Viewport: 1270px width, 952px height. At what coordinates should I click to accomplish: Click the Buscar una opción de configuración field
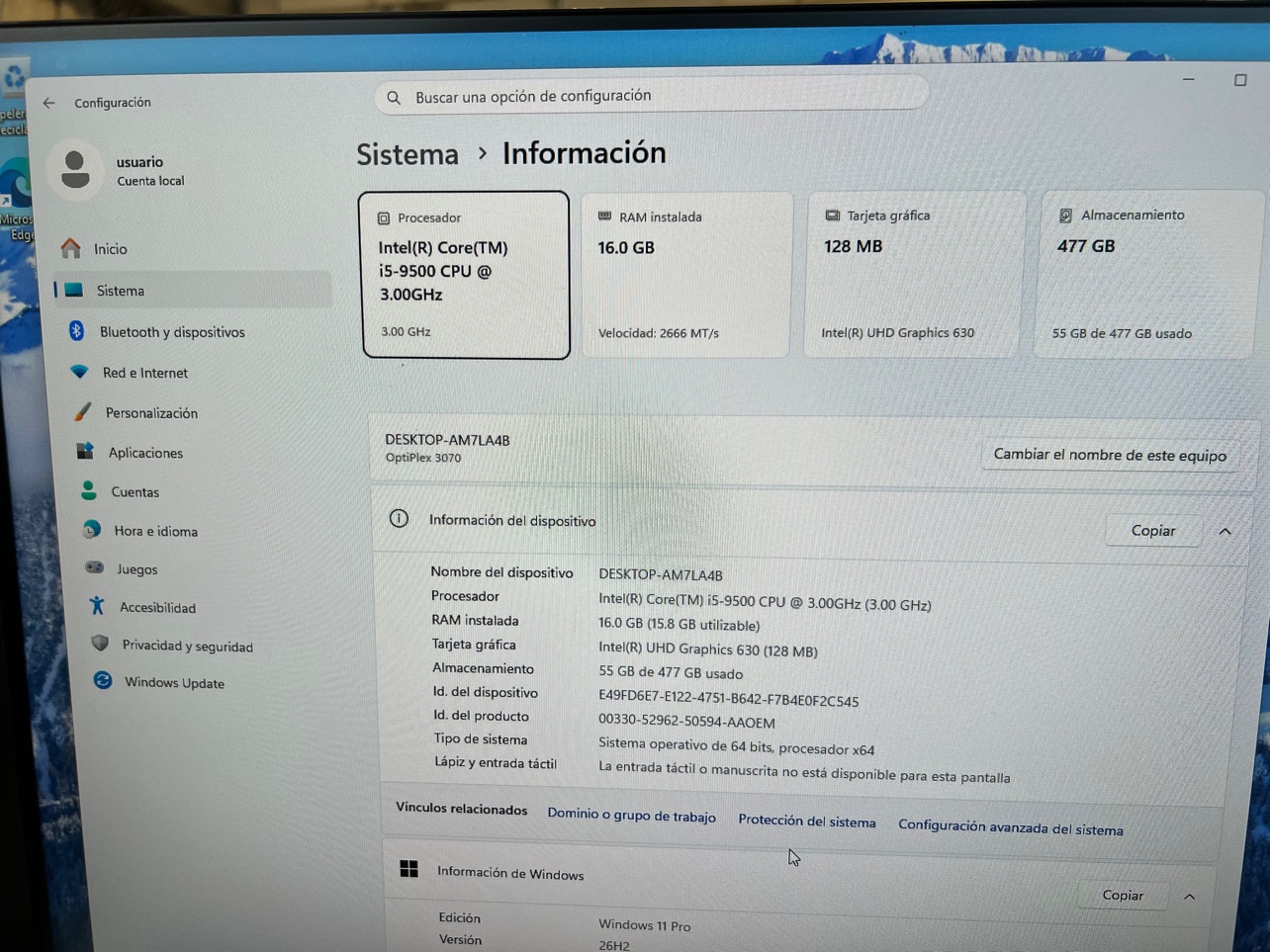(651, 96)
